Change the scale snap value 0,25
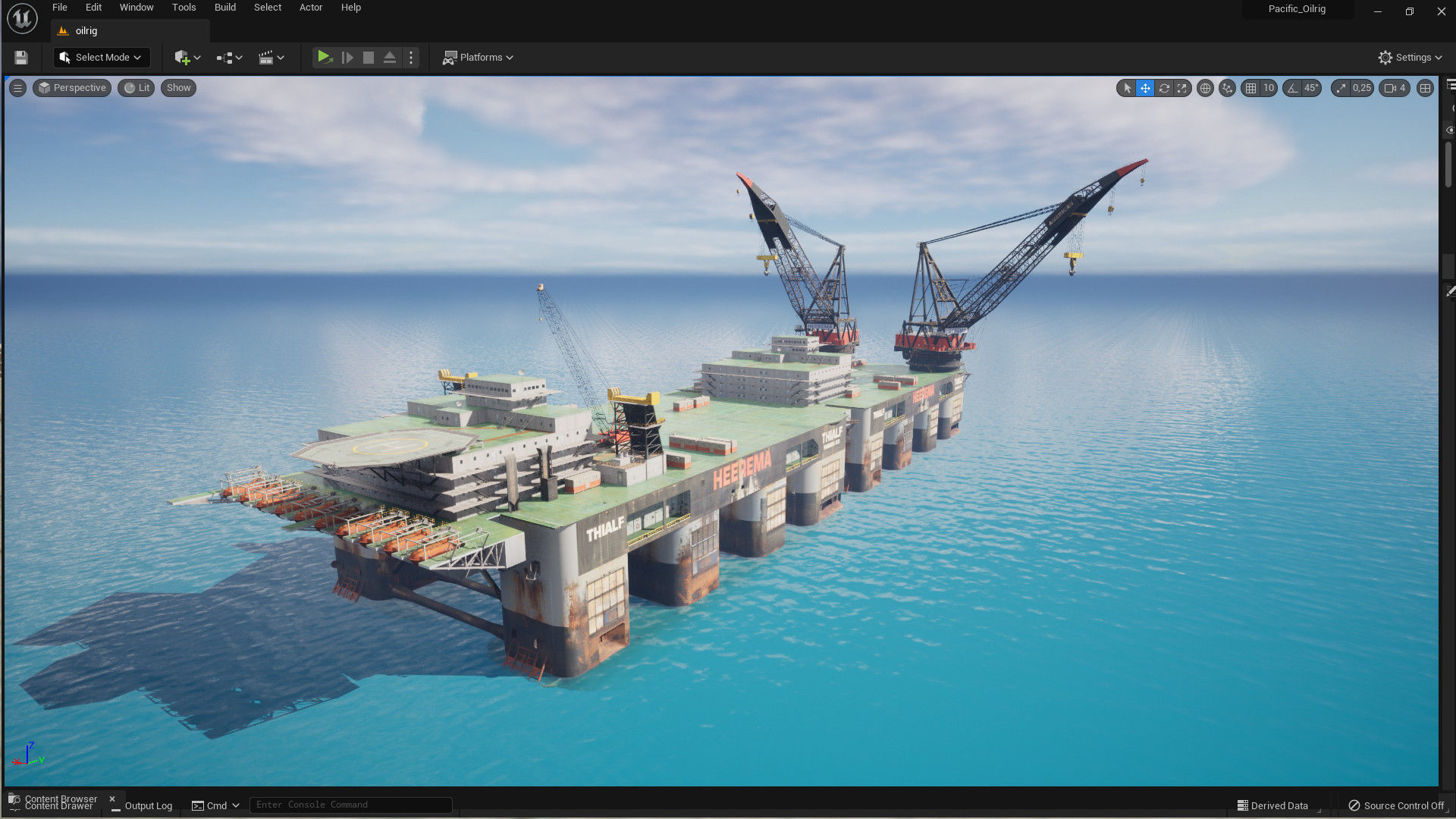The image size is (1456, 819). coord(1360,88)
